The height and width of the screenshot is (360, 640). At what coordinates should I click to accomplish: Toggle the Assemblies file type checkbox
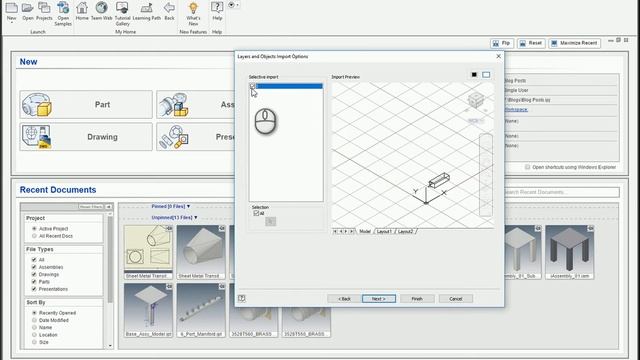click(34, 267)
